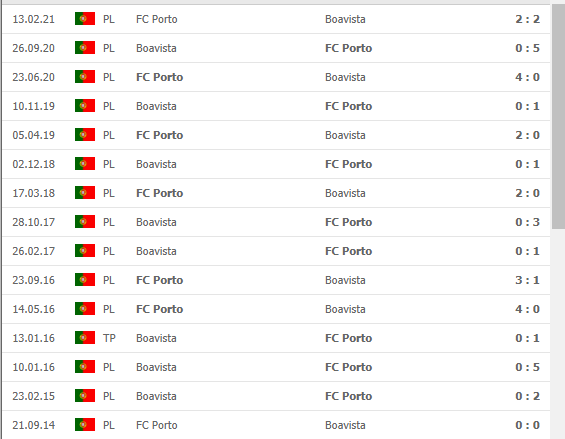The image size is (565, 439).
Task: Click the date 02.12.18 match row
Action: 34,164
